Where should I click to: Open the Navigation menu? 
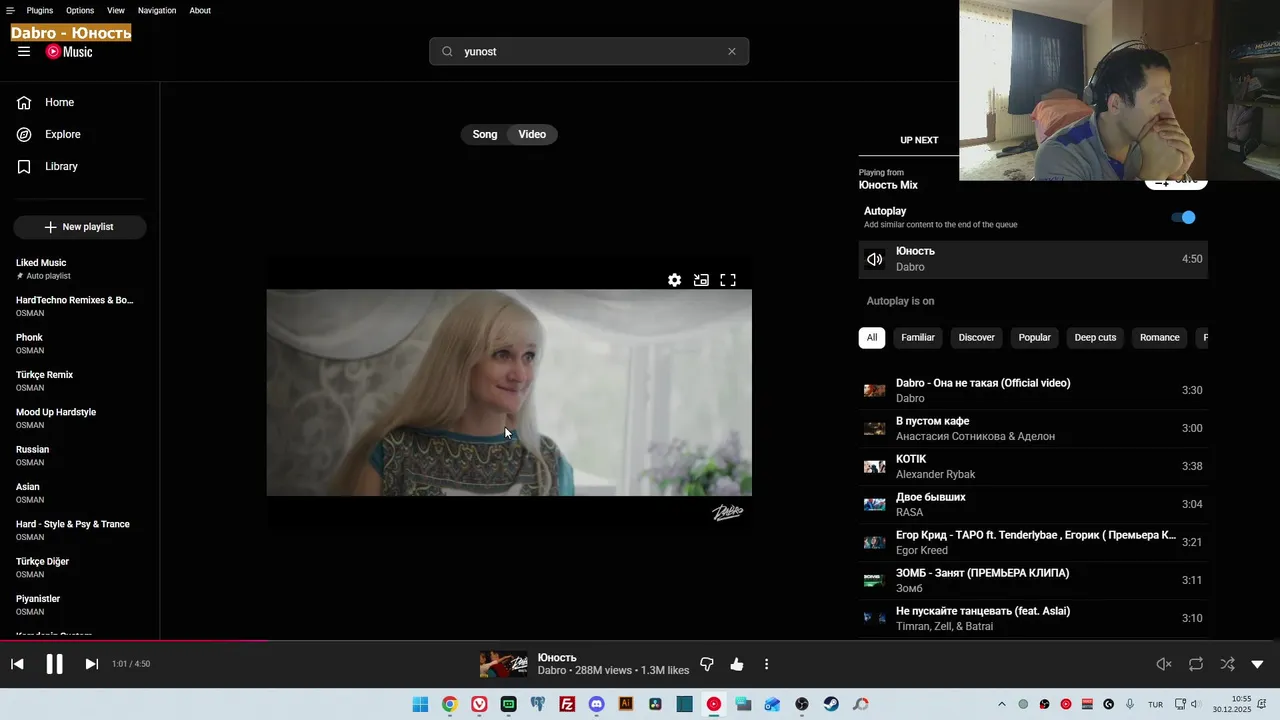coord(157,10)
